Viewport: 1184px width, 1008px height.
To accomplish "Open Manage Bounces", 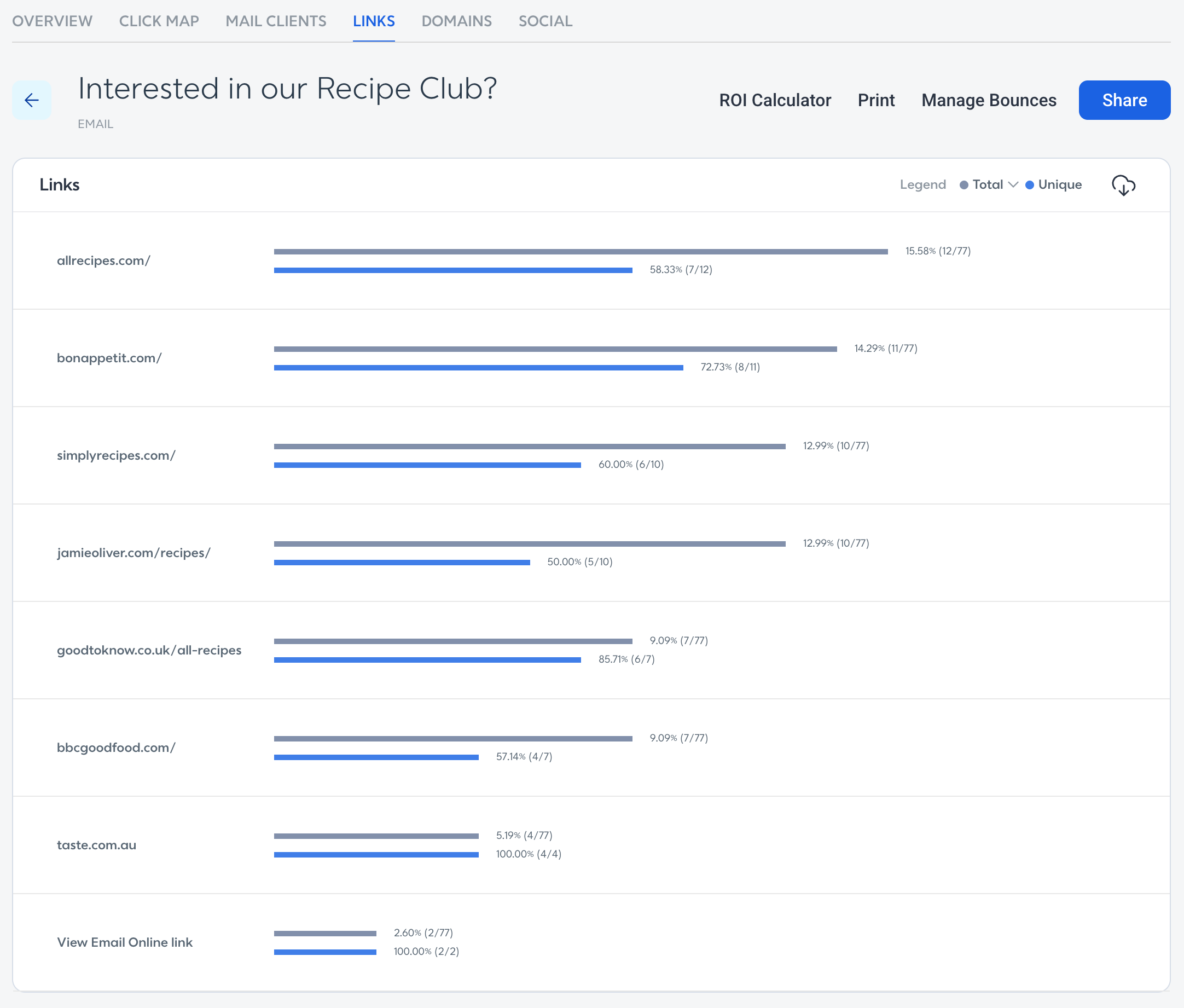I will [x=989, y=101].
